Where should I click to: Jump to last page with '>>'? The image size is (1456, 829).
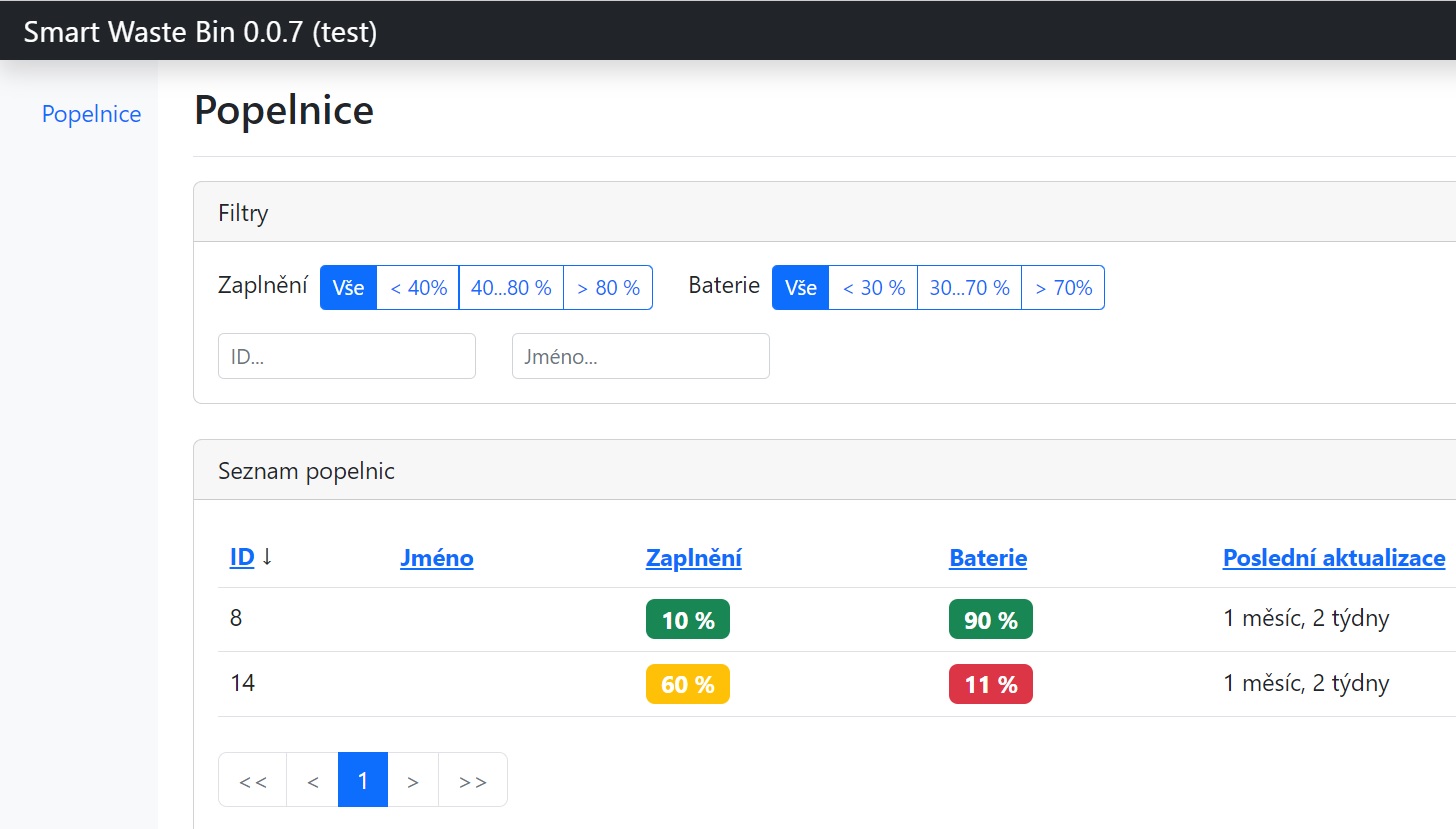(x=472, y=780)
